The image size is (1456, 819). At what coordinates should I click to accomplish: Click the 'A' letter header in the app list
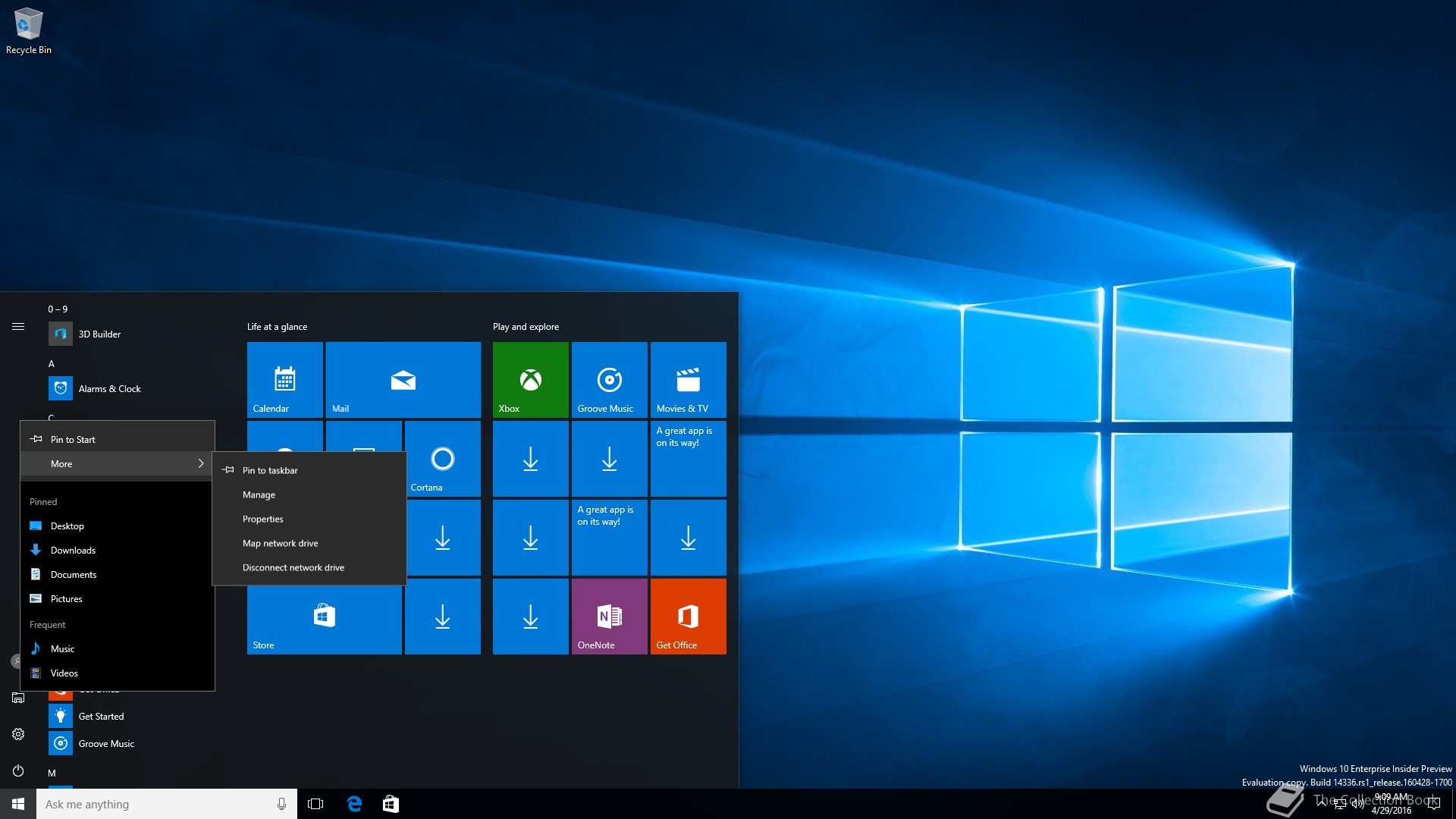click(52, 363)
